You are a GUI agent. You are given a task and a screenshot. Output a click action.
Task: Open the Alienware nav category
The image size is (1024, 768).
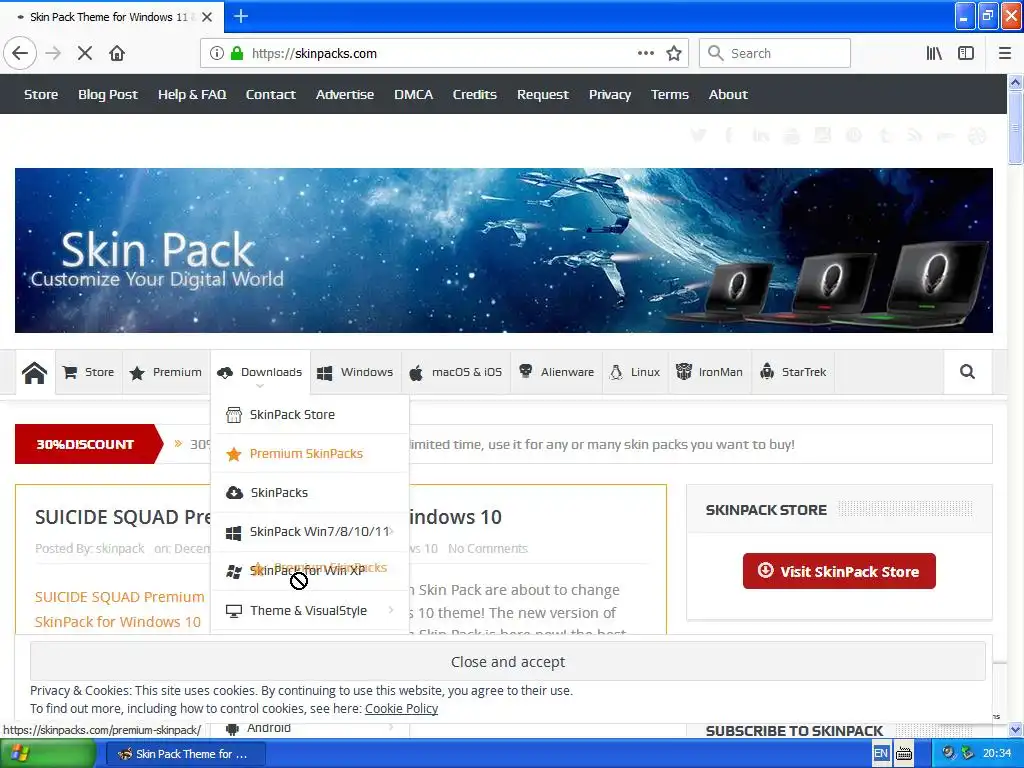pos(556,372)
